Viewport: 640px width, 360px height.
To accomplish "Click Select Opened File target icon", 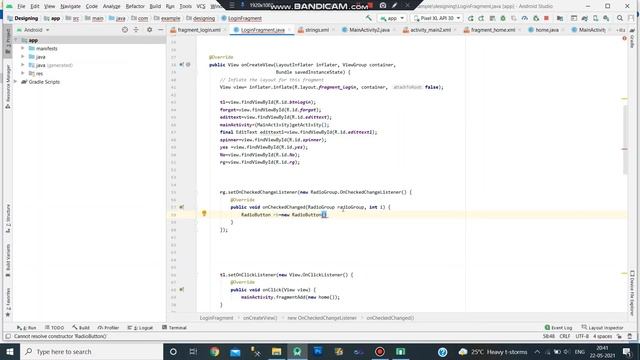I will pyautogui.click(x=125, y=30).
